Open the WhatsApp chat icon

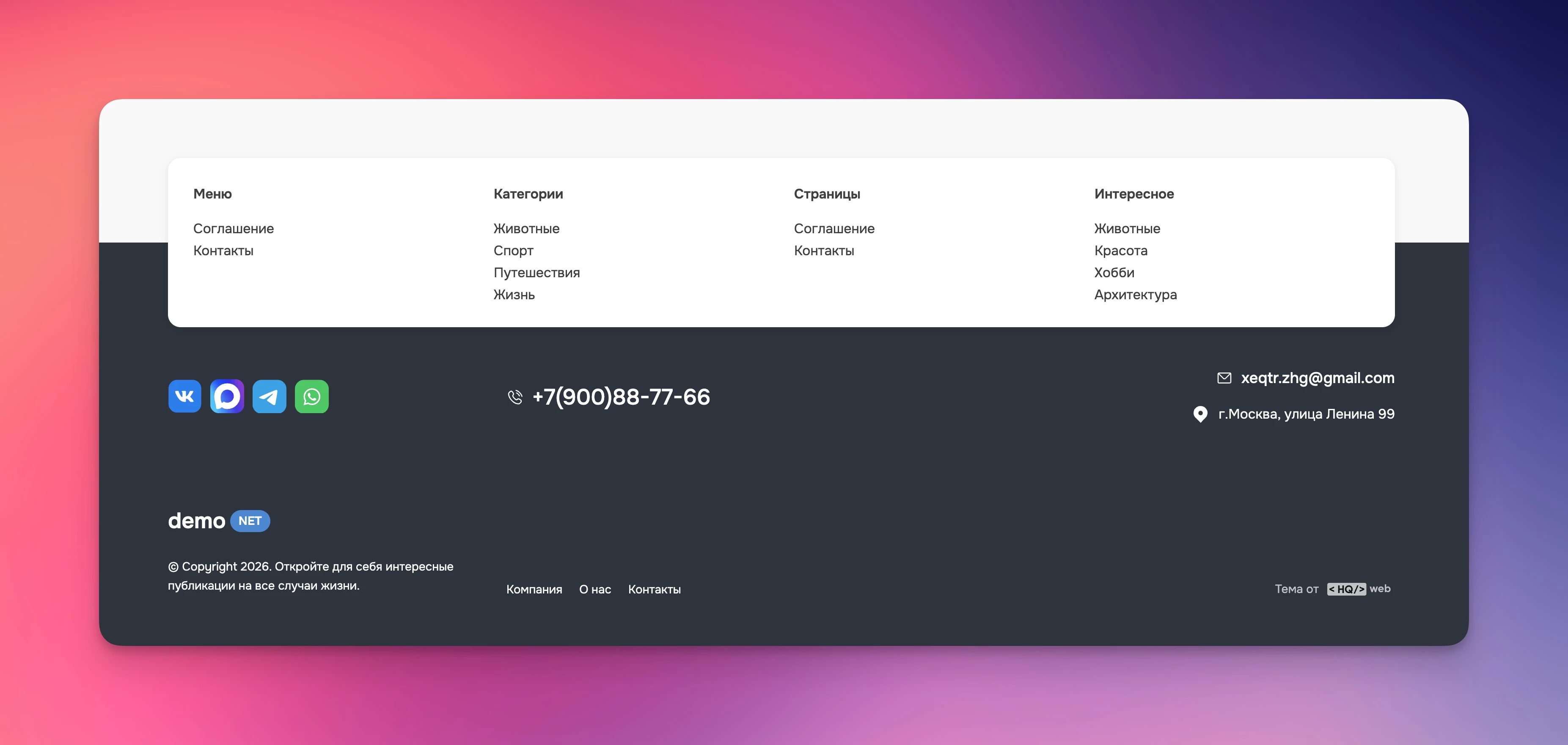coord(312,396)
